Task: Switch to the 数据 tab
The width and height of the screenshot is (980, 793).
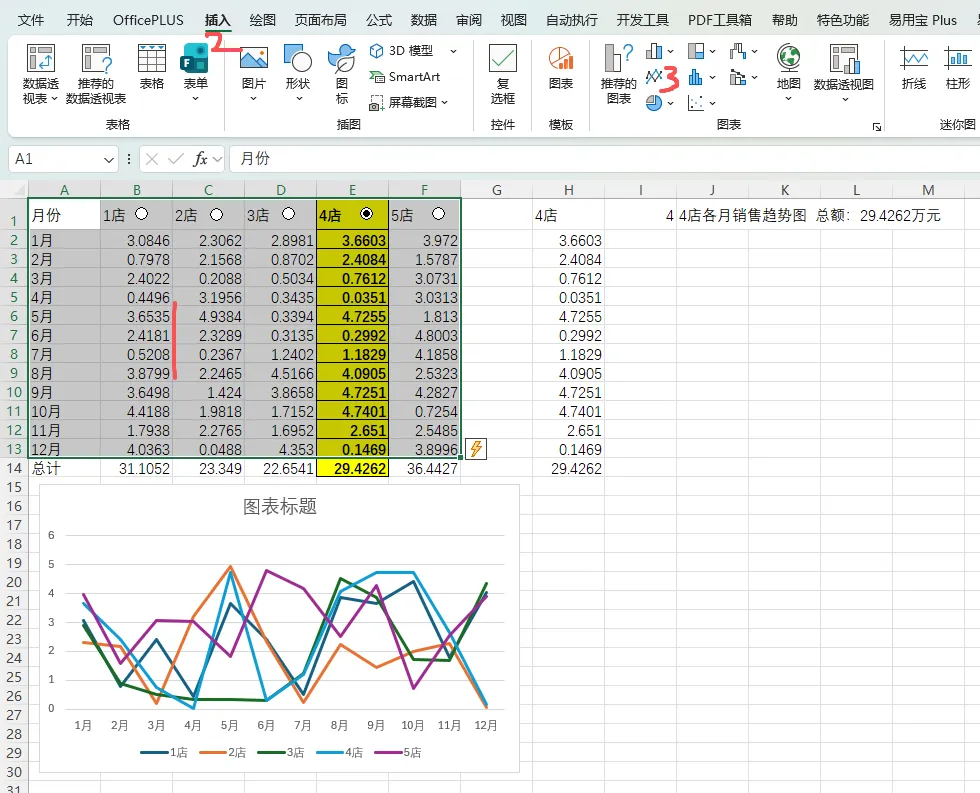Action: tap(423, 20)
